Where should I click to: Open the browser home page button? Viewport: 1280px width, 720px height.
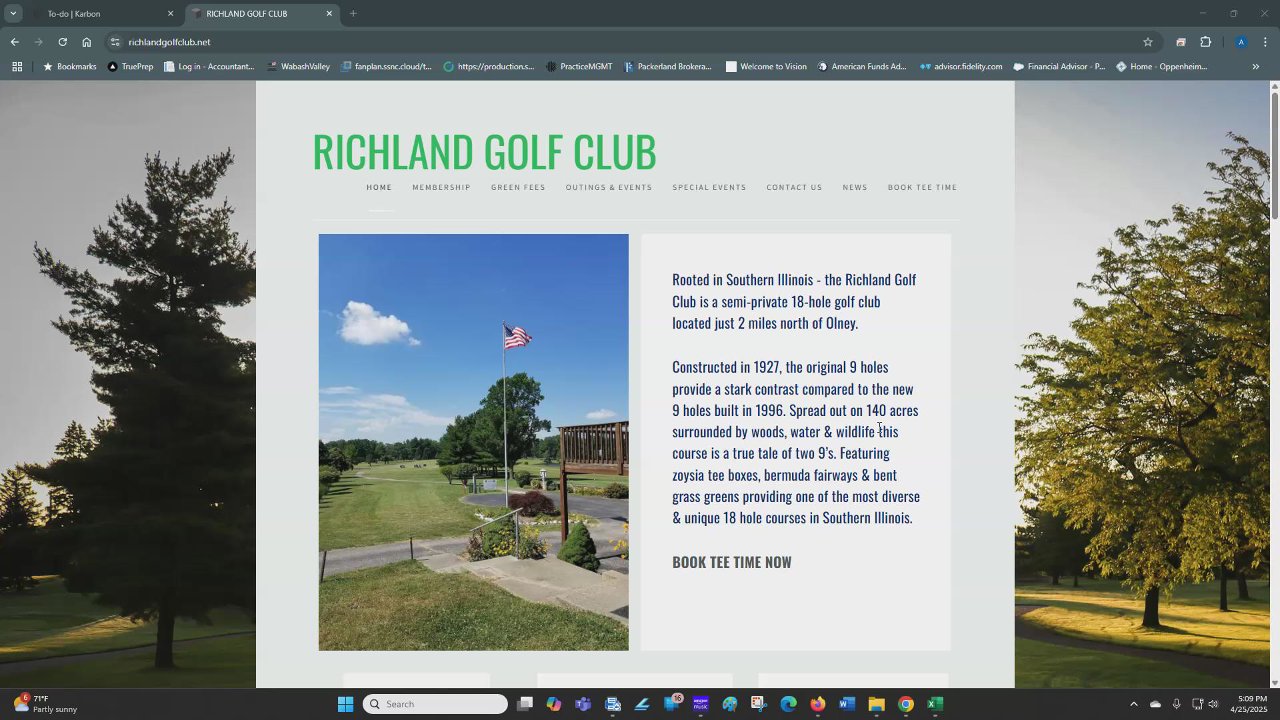(x=87, y=42)
